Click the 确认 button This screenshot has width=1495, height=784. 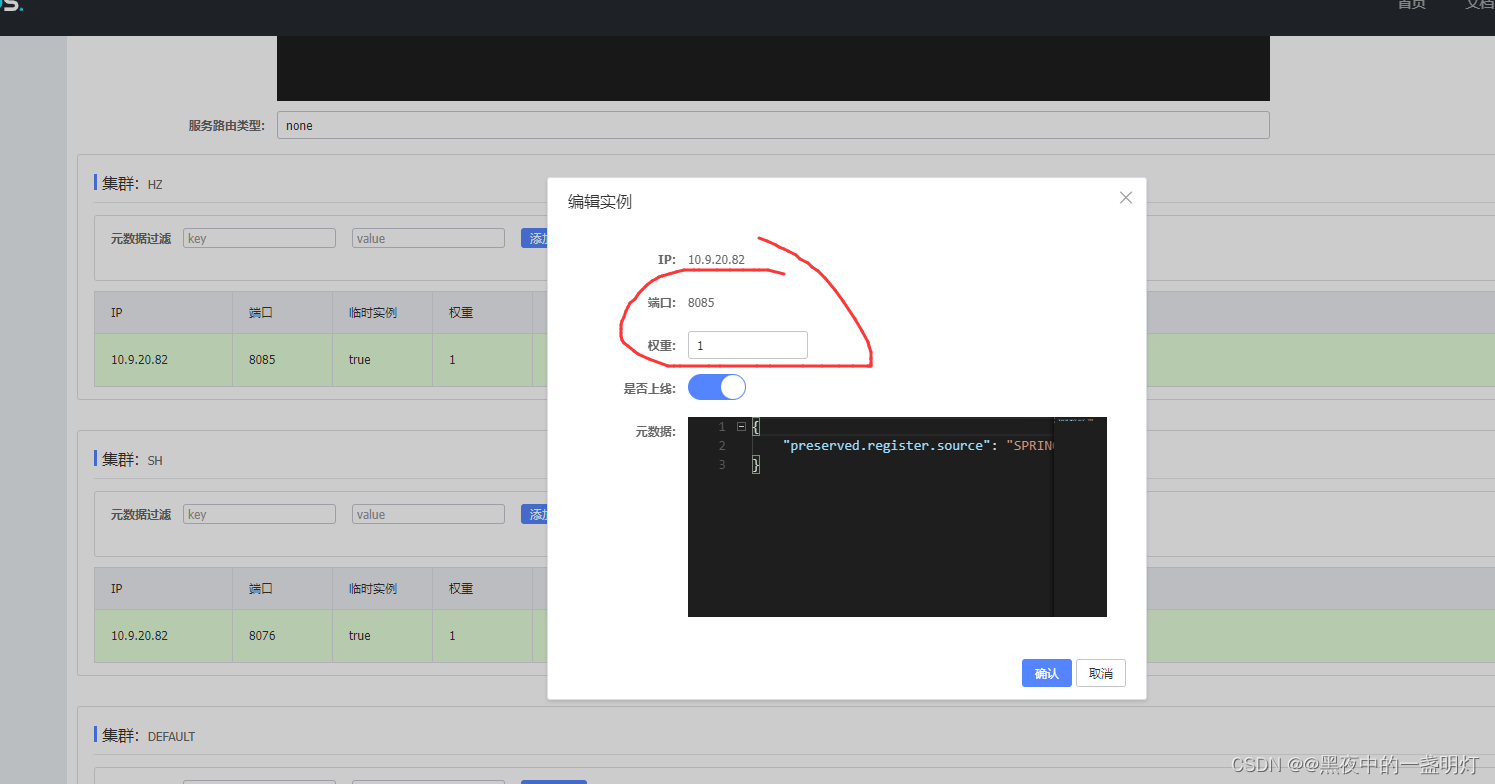[x=1047, y=673]
